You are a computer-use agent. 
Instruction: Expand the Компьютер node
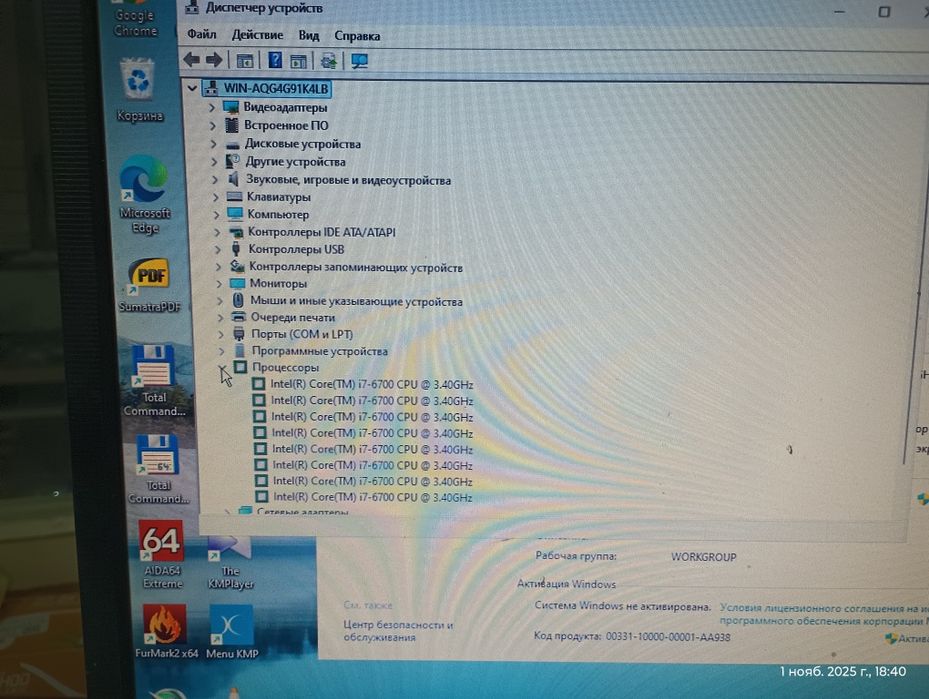point(216,214)
